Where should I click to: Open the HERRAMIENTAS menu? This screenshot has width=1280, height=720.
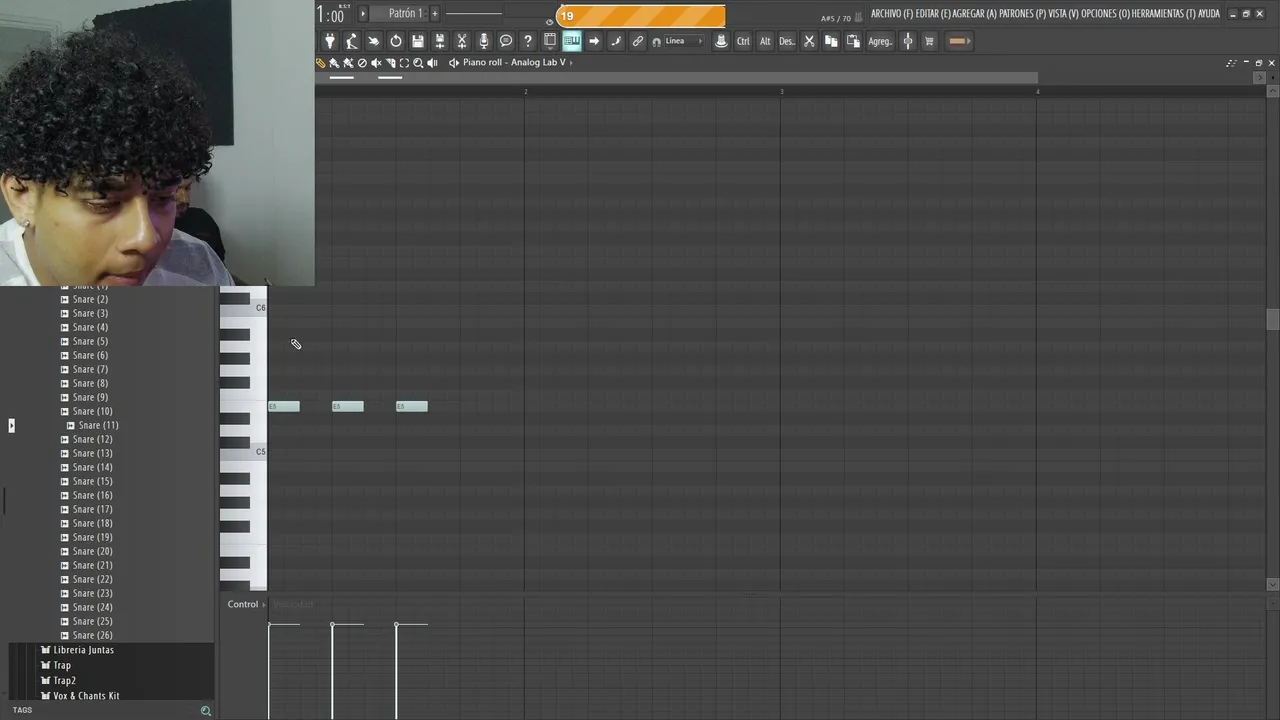[1164, 14]
